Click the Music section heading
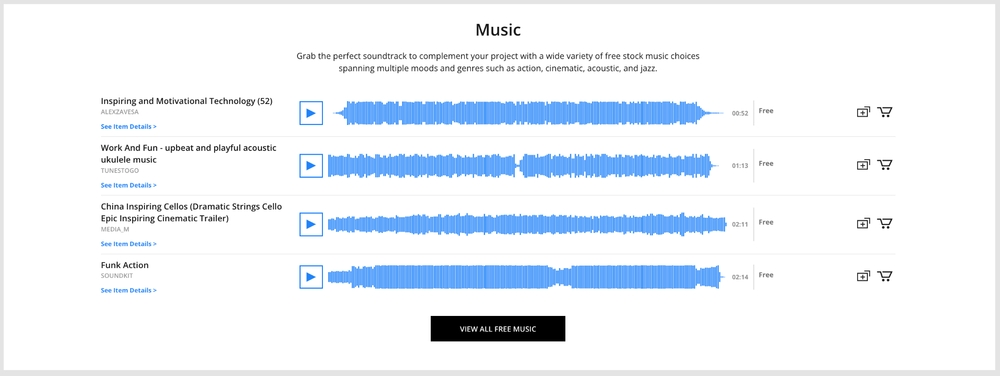Screen dimensions: 1000x376 pos(498,29)
